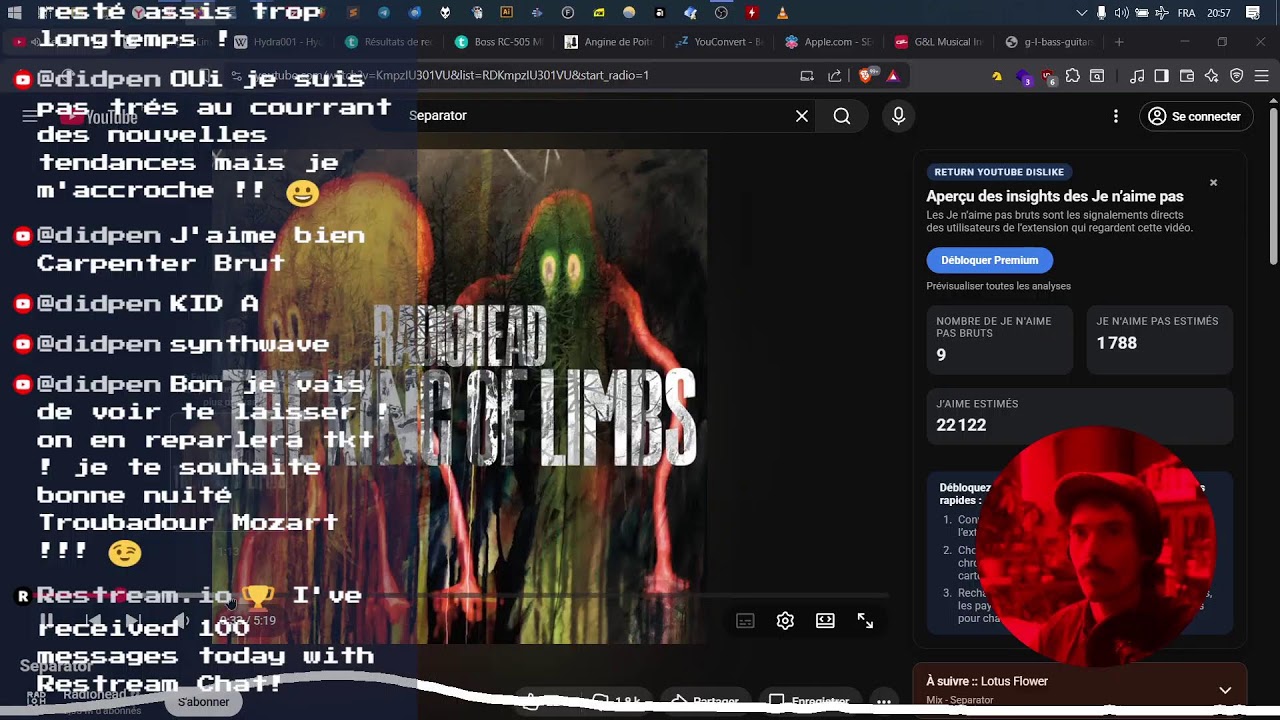Click the Débloquer Premium button
This screenshot has height=720, width=1280.
tap(989, 260)
